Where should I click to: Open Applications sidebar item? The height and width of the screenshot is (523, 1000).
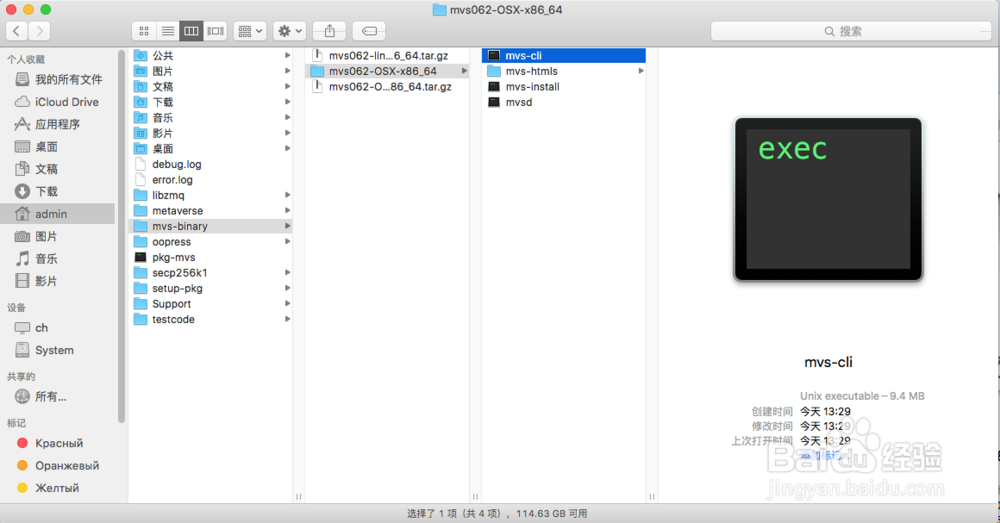click(x=58, y=124)
